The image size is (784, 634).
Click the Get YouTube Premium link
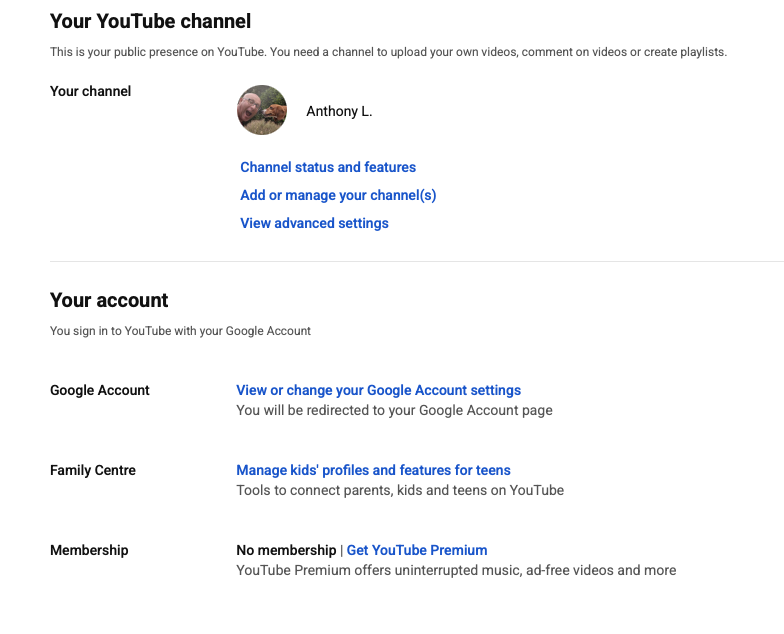pyautogui.click(x=417, y=550)
